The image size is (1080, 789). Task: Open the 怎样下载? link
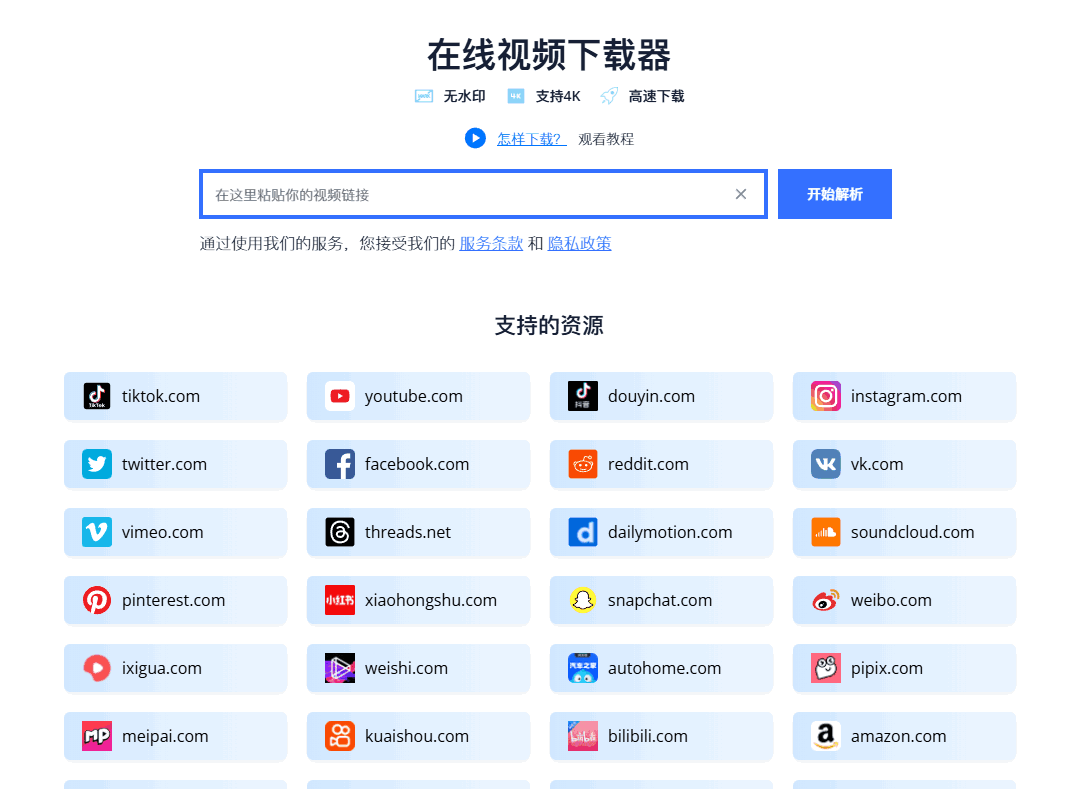pos(532,139)
